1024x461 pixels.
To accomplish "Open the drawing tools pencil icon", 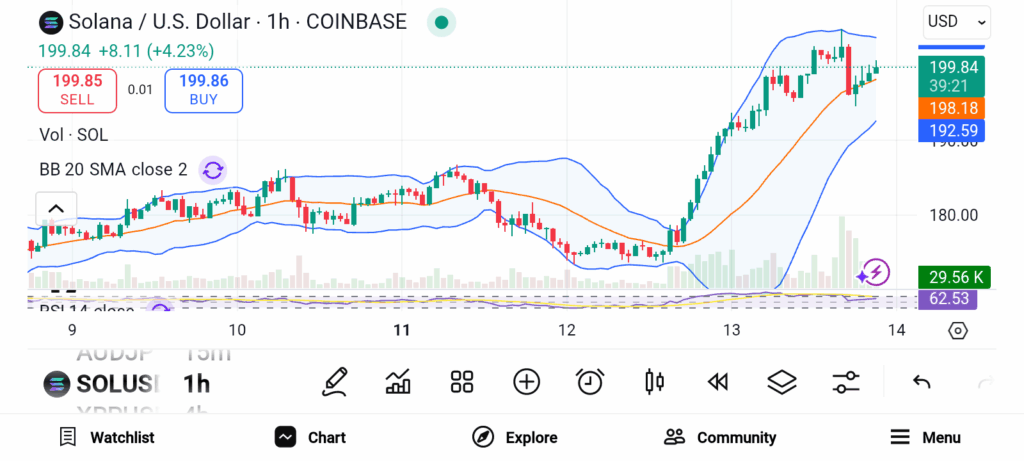I will point(336,381).
